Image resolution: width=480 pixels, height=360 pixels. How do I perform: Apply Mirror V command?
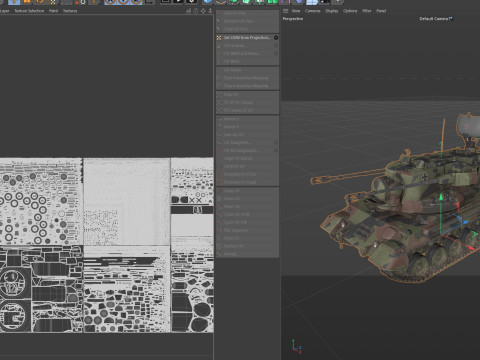247,127
